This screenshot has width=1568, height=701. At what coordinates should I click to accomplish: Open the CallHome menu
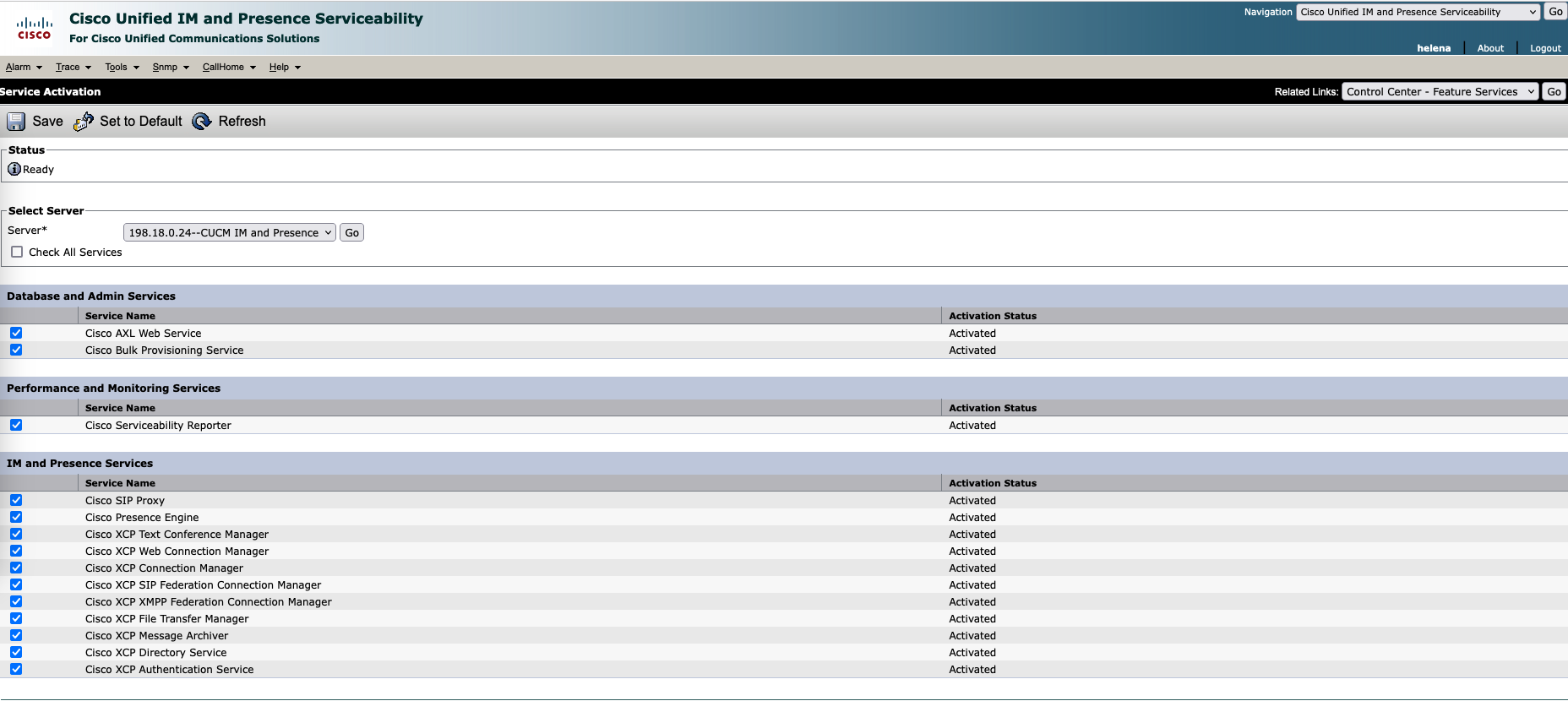click(228, 67)
